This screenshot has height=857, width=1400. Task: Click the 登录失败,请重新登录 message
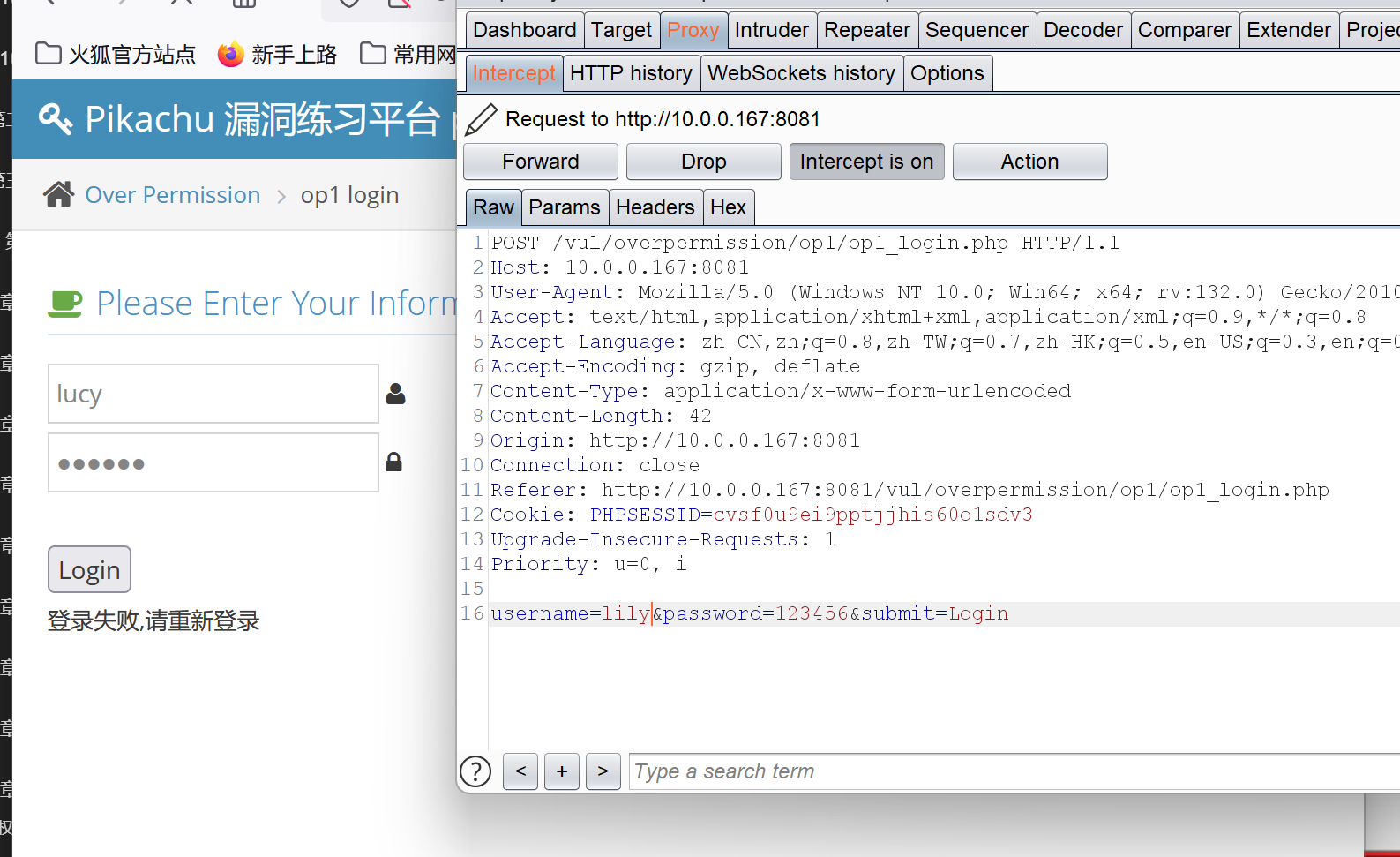pyautogui.click(x=153, y=620)
